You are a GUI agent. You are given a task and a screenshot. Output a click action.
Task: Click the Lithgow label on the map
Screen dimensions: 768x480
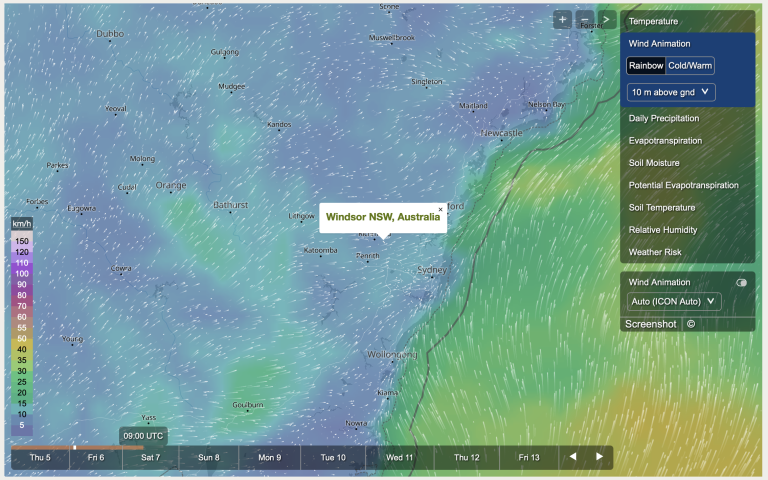301,216
